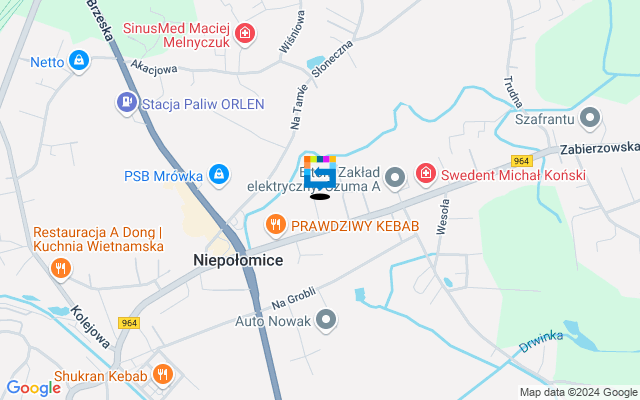Click the 964 road badge near Kolejowa

129,323
